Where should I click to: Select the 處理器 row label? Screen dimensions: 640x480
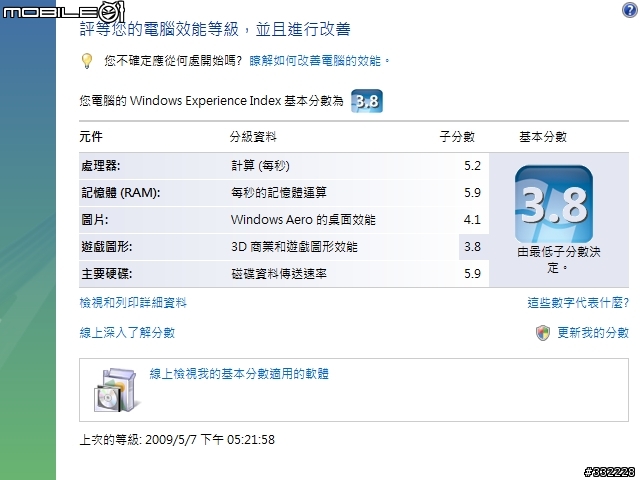click(101, 166)
